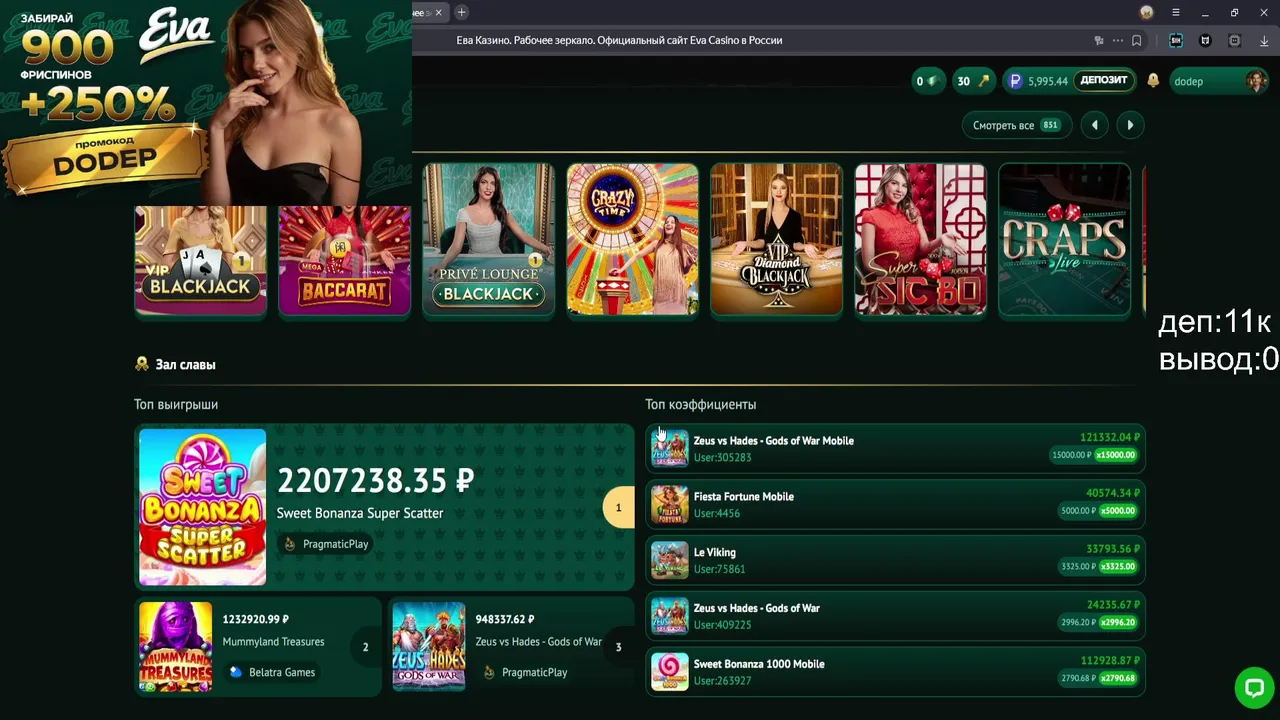1280x720 pixels.
Task: Click the page title in address bar
Action: 619,41
